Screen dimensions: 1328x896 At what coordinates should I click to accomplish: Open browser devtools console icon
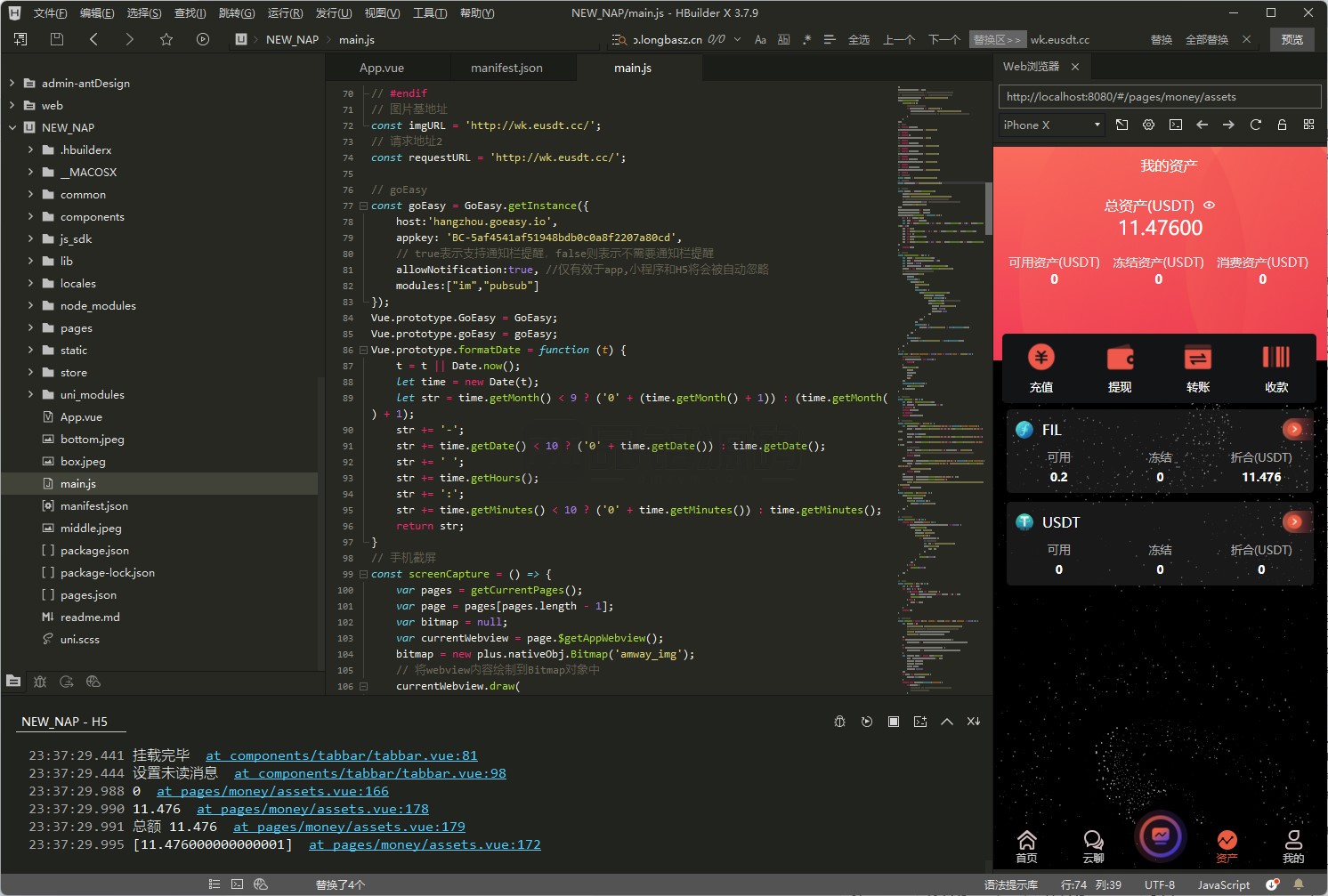[x=1175, y=125]
